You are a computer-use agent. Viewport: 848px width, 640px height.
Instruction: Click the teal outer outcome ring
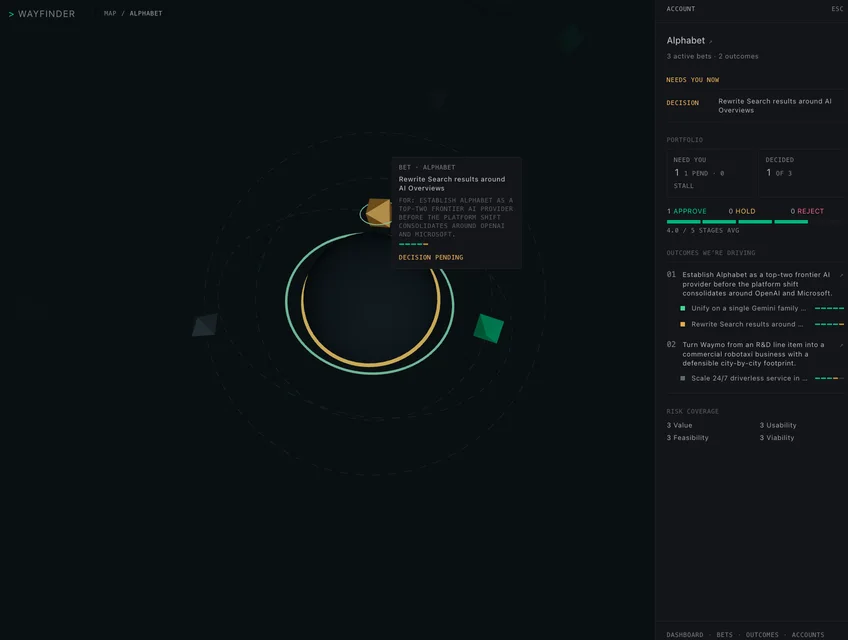coord(370,372)
